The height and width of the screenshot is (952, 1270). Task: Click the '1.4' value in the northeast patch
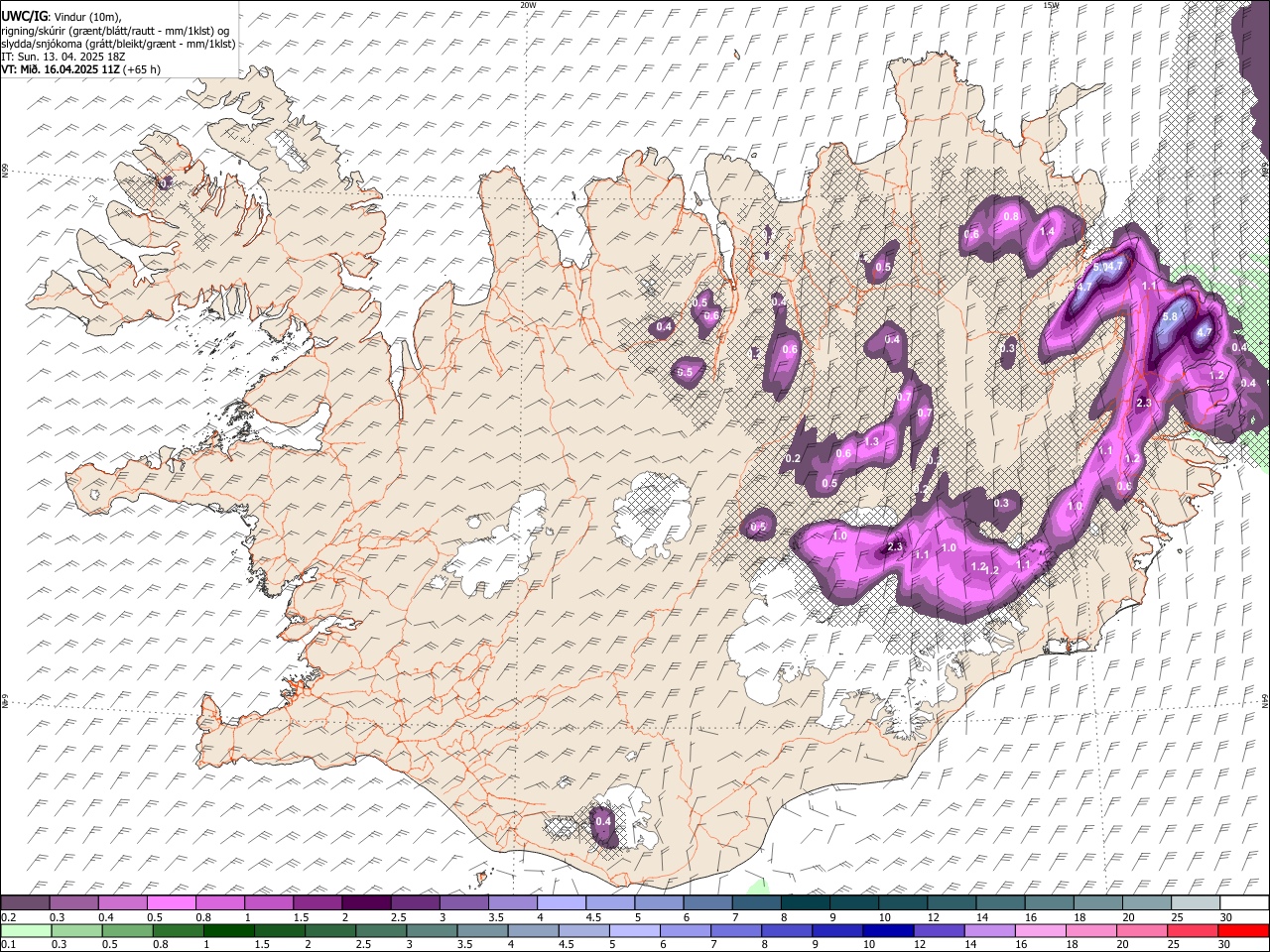1047,231
